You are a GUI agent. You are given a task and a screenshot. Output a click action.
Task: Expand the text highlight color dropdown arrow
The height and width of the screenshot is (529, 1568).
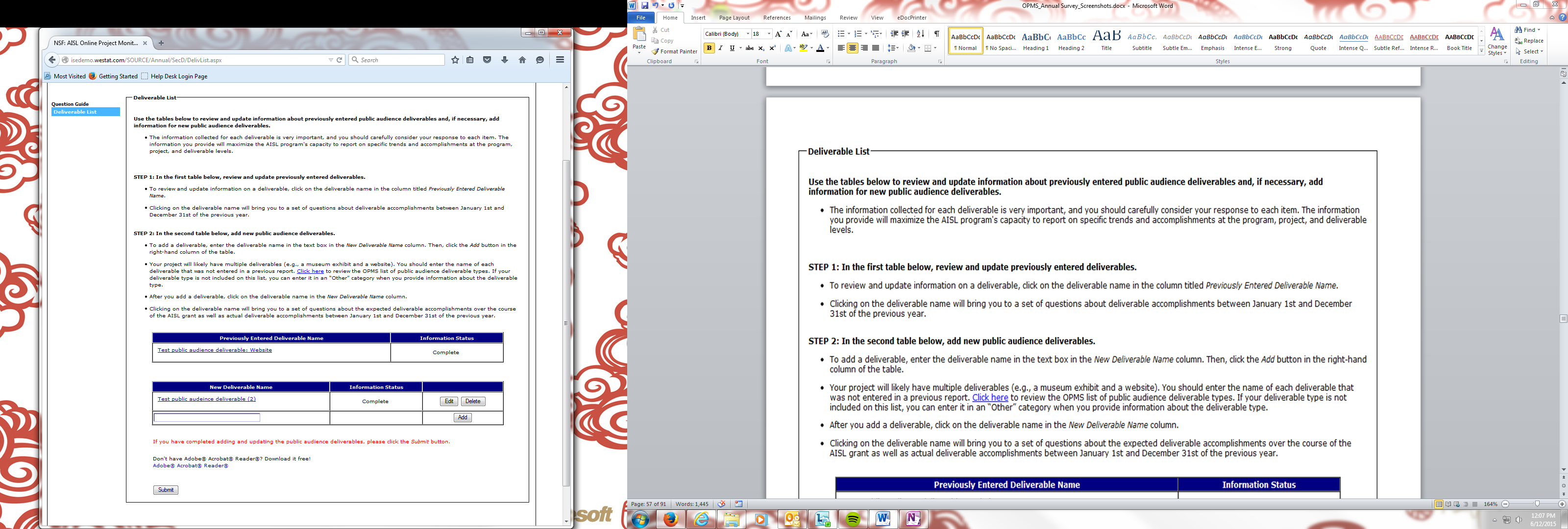pyautogui.click(x=811, y=48)
